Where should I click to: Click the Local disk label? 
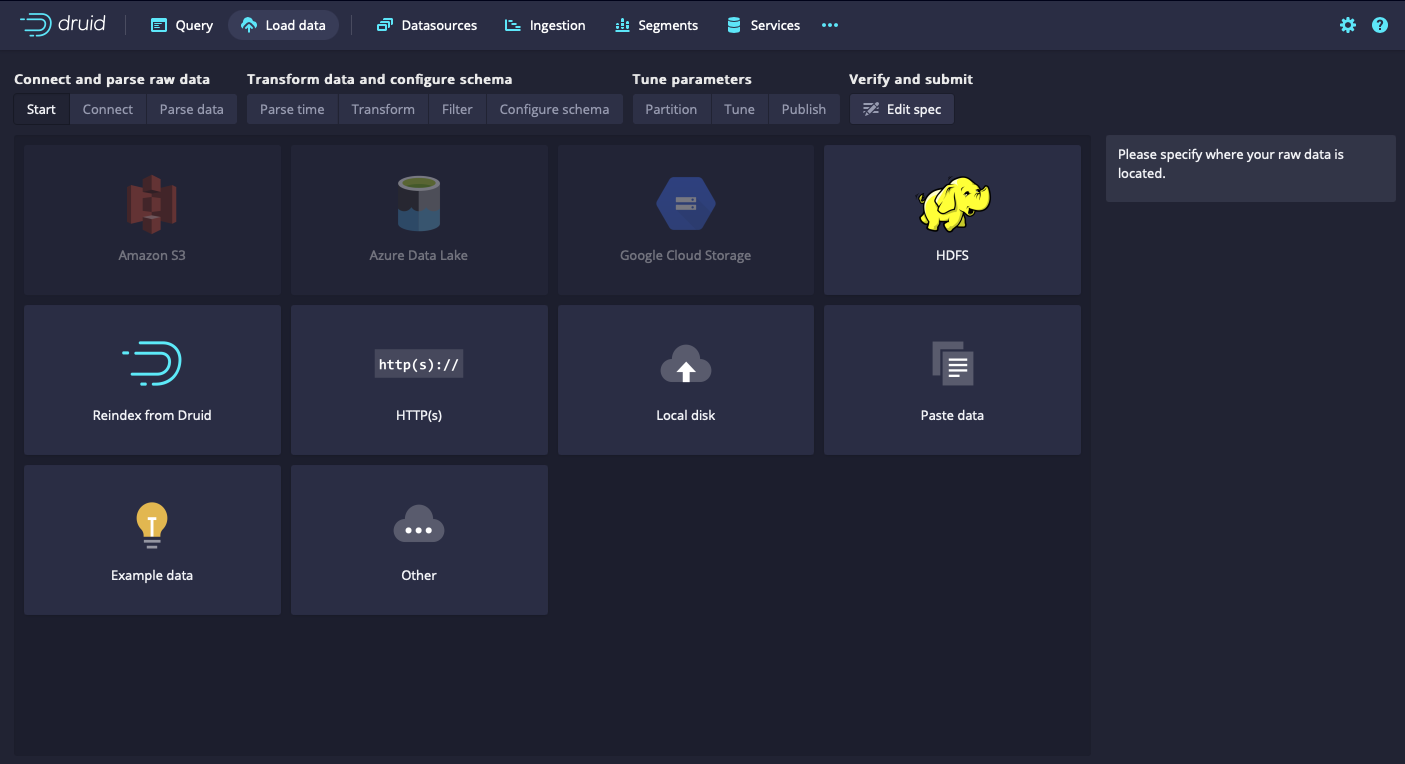tap(686, 415)
